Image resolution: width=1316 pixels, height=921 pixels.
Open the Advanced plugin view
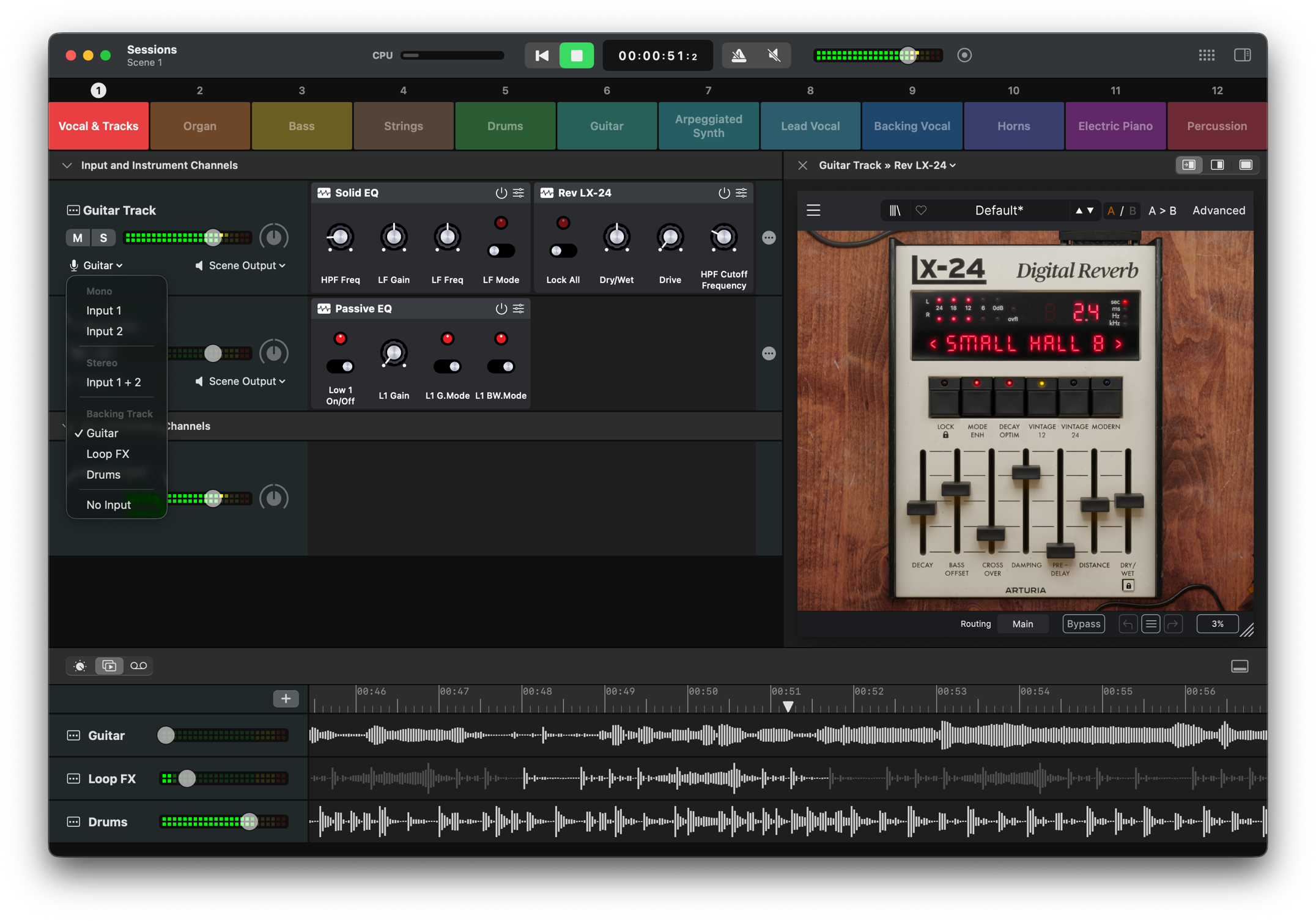[1218, 210]
